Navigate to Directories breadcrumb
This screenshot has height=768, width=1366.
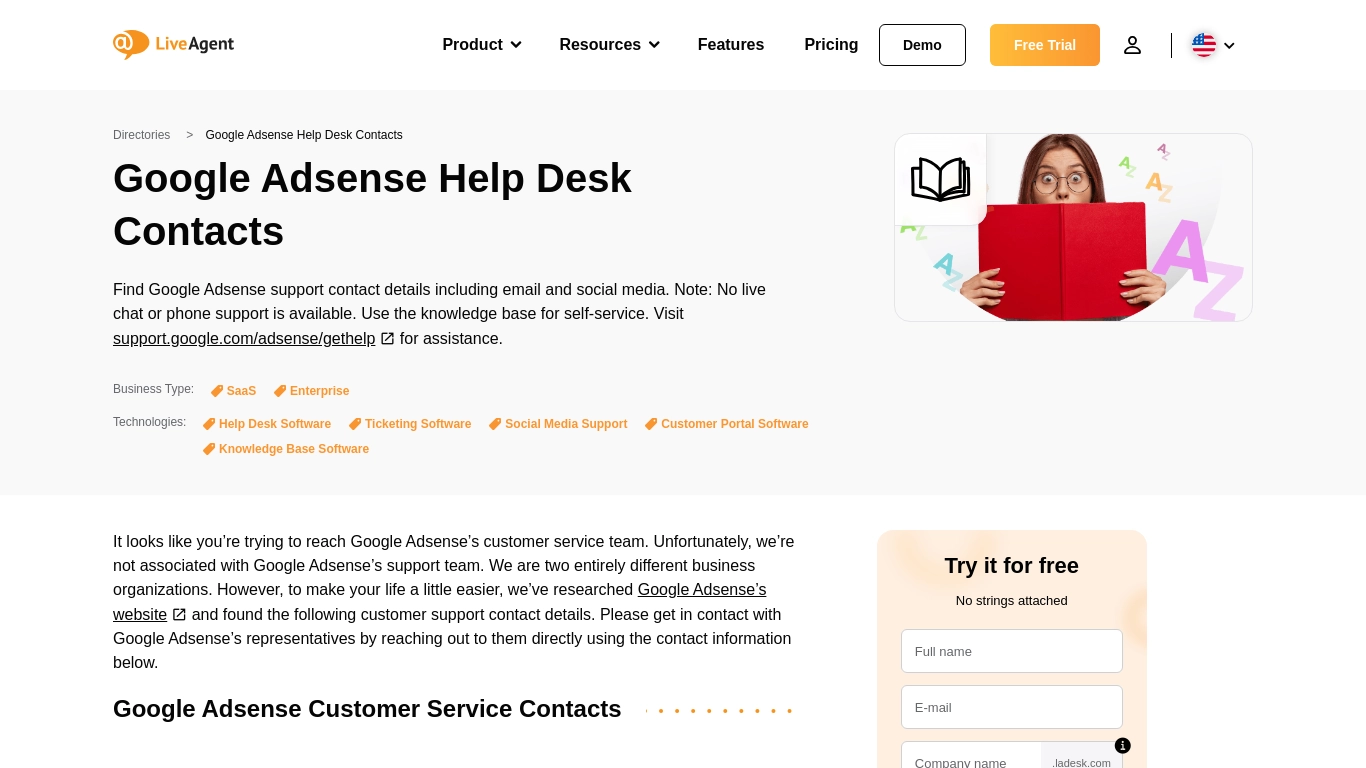141,135
